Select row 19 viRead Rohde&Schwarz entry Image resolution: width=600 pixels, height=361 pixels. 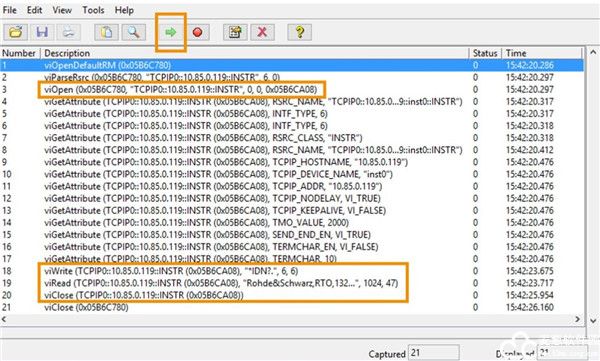[292, 283]
